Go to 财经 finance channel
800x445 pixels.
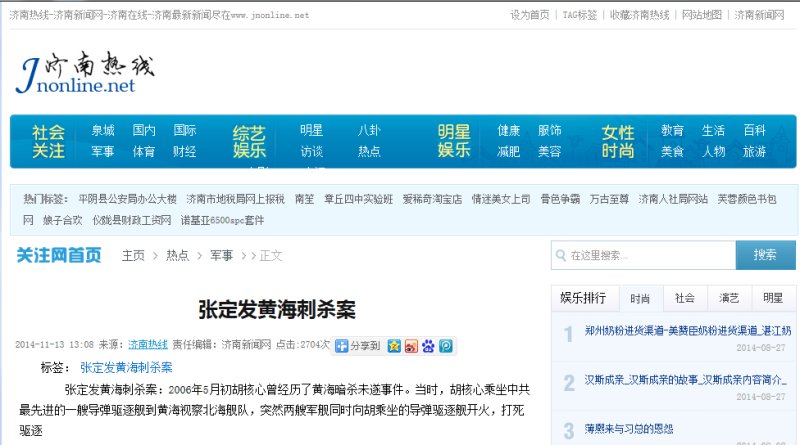185,152
